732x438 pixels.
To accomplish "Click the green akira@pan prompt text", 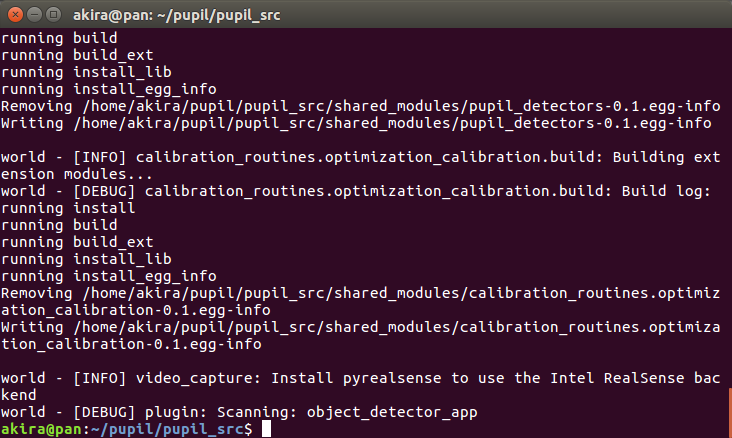I will [41, 429].
